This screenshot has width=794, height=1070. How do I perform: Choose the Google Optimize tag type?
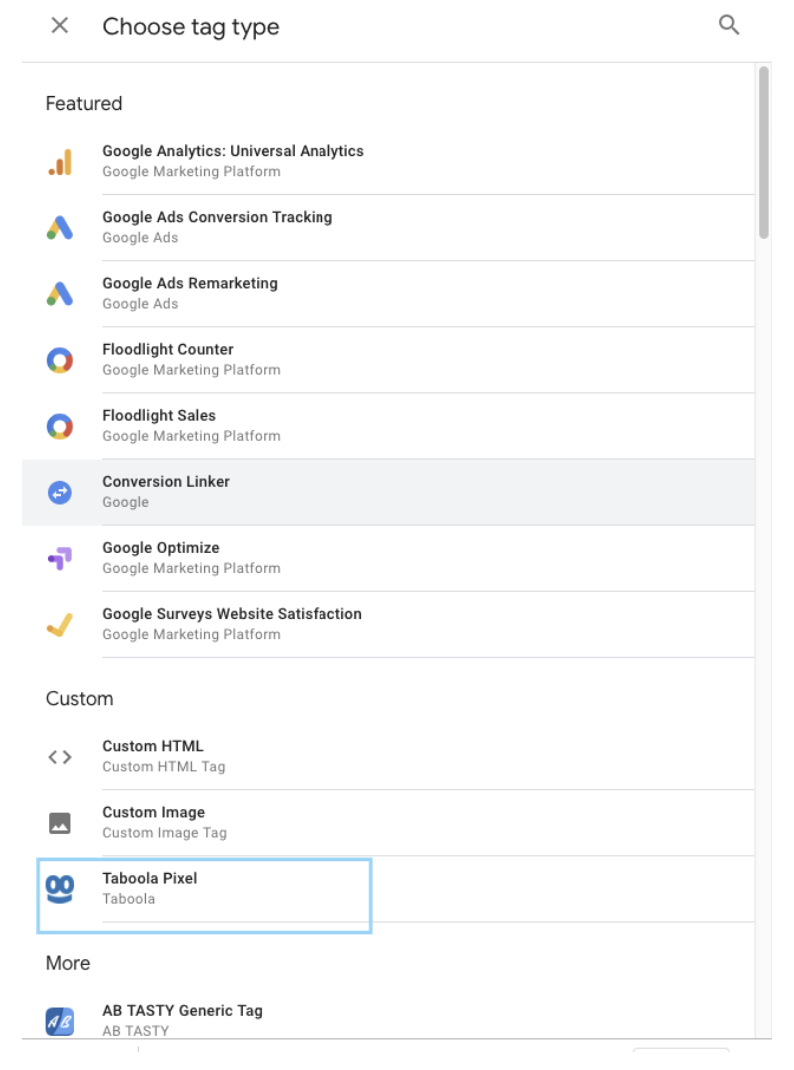point(389,559)
